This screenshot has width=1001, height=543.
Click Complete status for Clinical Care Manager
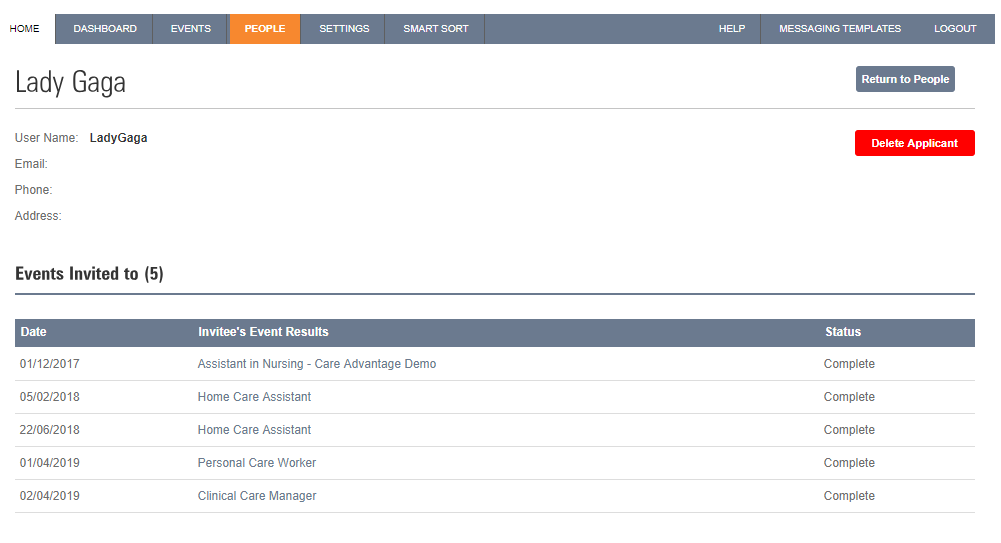point(849,496)
